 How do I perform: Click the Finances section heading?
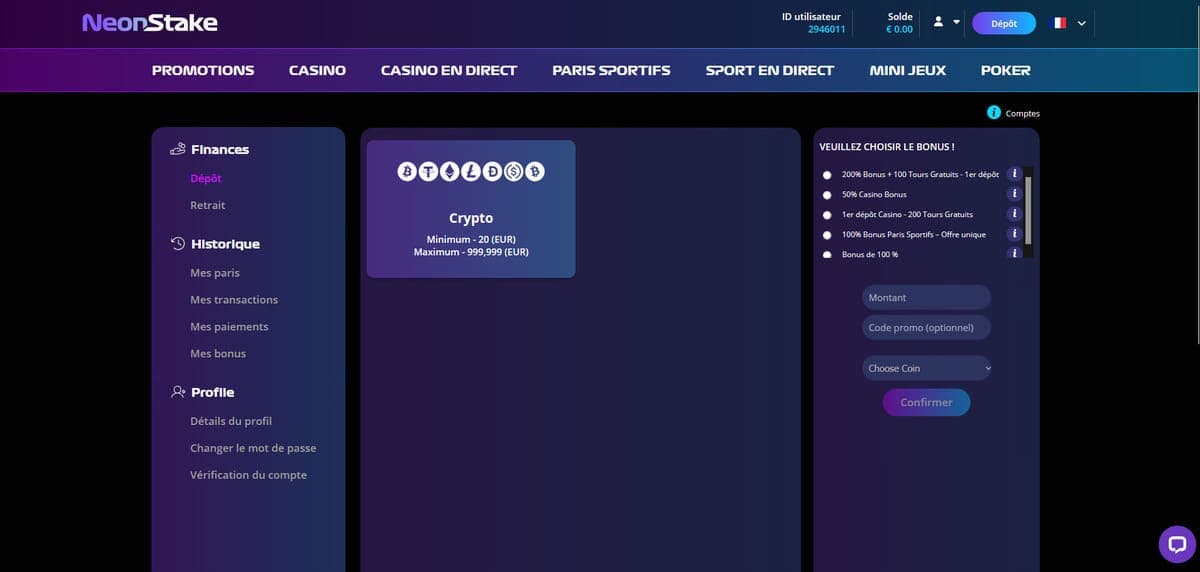click(220, 149)
